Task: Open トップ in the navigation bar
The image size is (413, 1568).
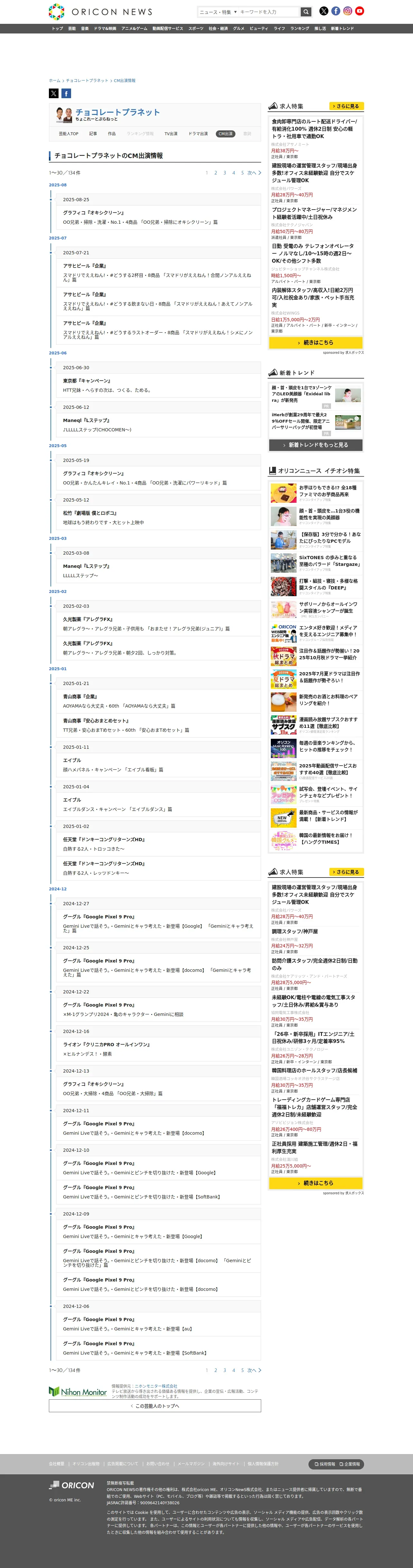Action: coord(57,29)
